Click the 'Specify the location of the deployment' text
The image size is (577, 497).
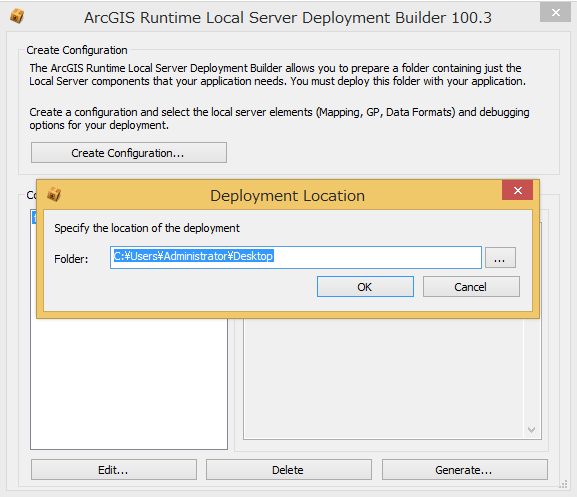pos(147,228)
